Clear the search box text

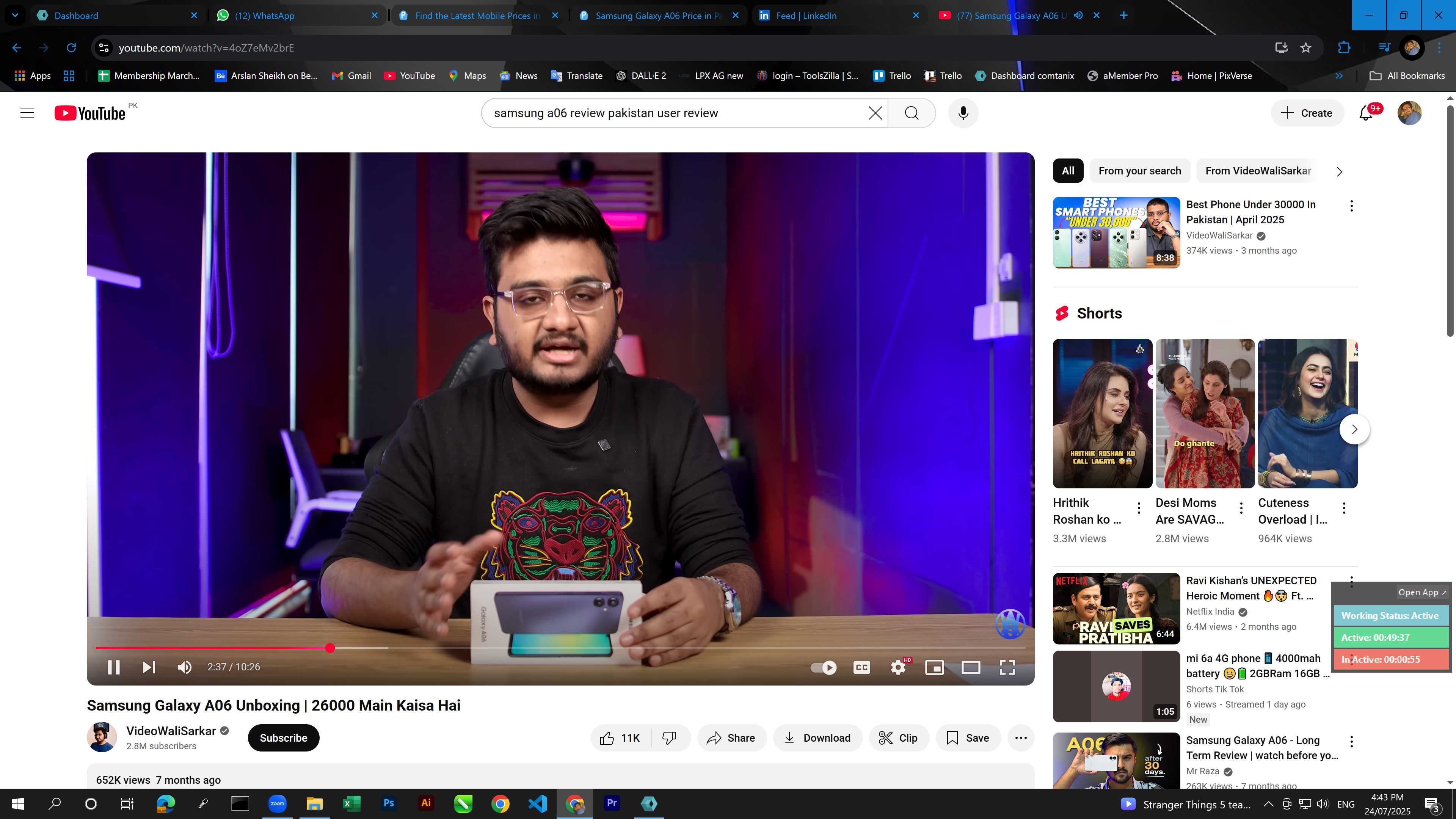coord(875,113)
